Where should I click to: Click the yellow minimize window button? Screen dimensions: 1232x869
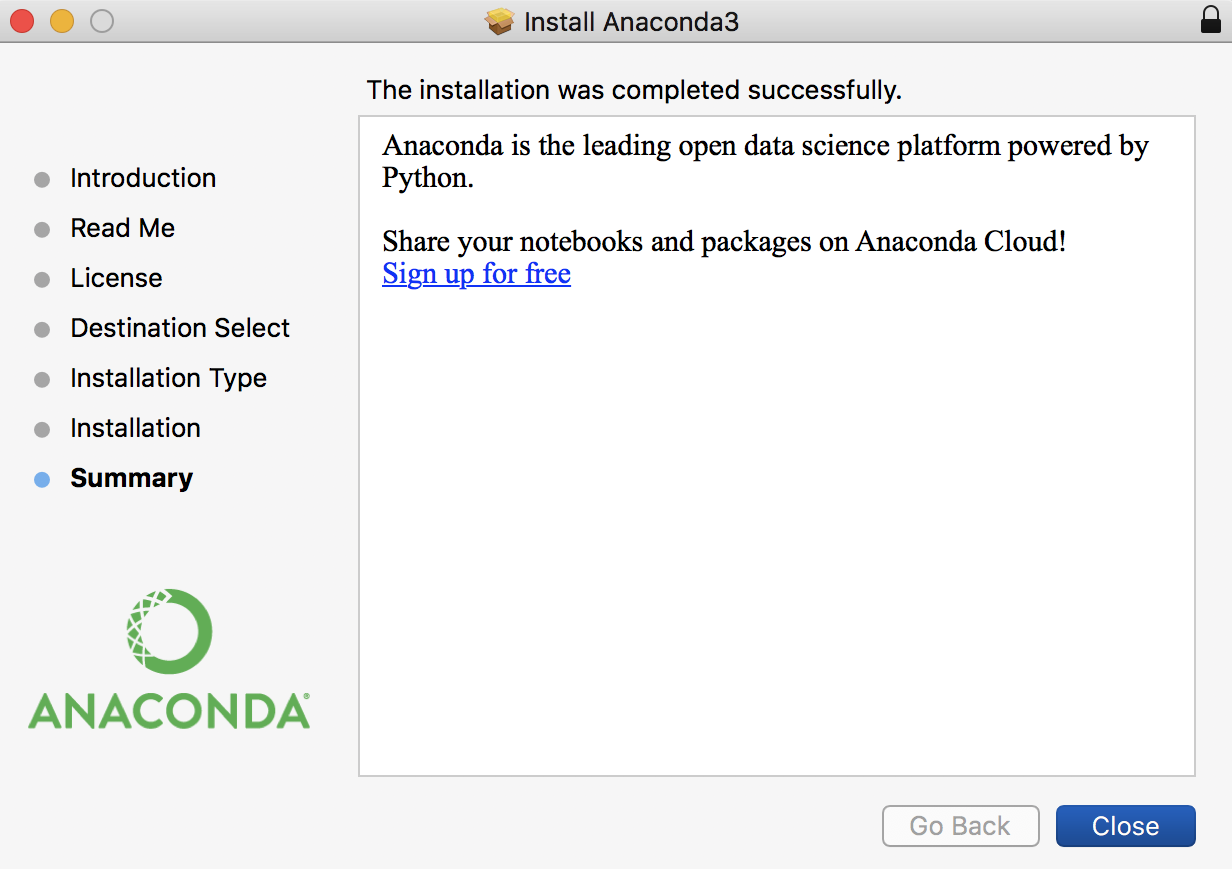pyautogui.click(x=62, y=21)
